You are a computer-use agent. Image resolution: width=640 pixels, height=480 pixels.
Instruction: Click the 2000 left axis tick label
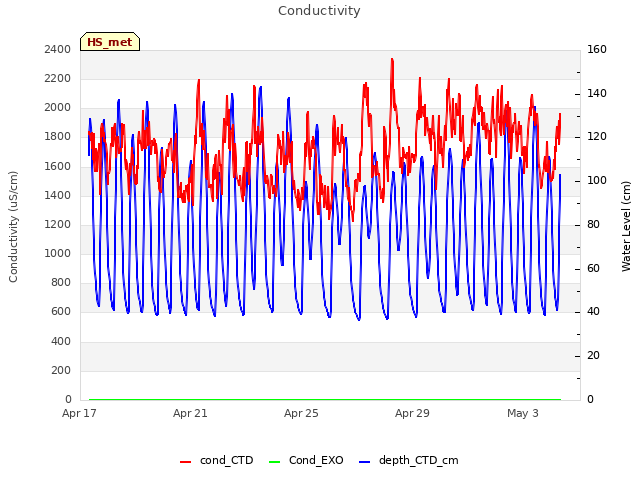click(58, 107)
